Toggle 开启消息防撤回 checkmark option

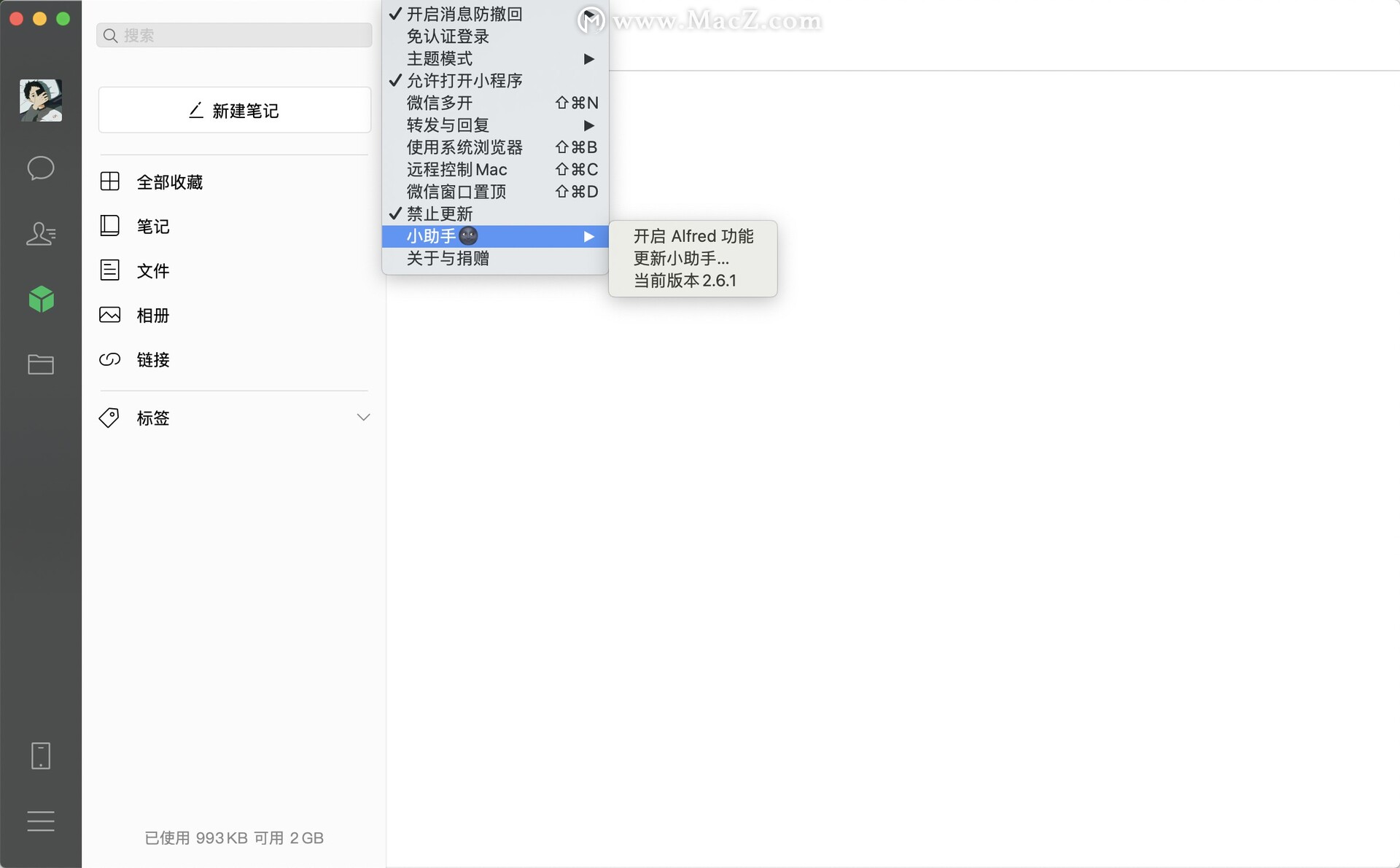coord(495,14)
